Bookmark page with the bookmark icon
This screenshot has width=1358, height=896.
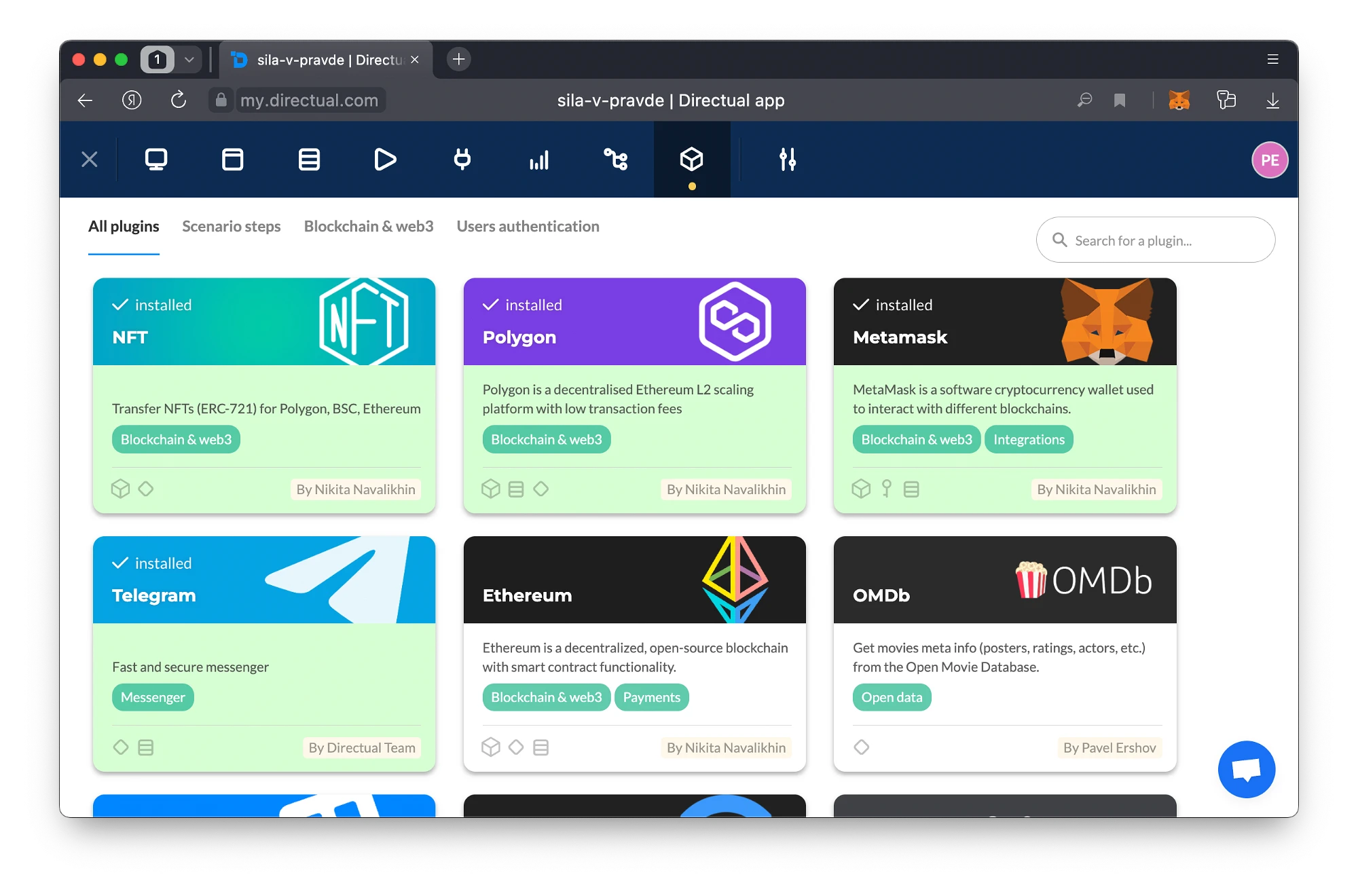click(x=1120, y=100)
